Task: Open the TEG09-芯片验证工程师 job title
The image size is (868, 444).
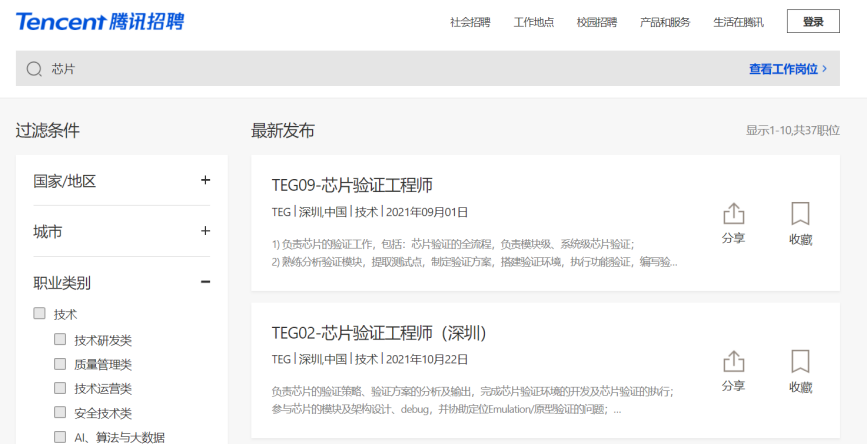Action: coord(352,185)
